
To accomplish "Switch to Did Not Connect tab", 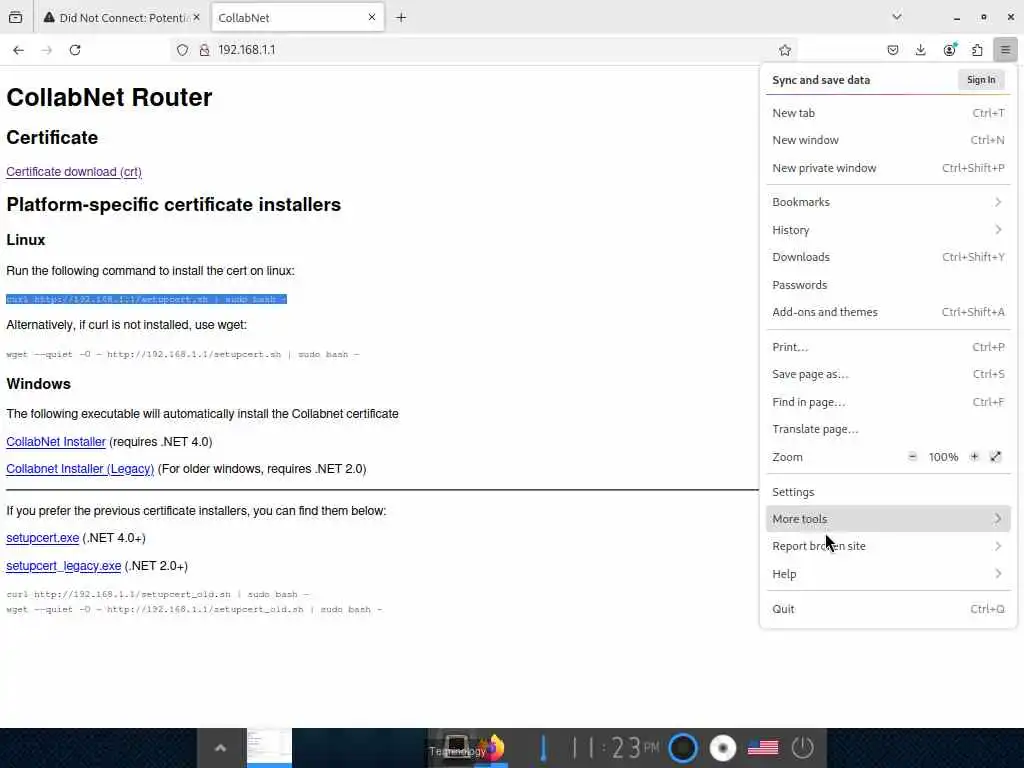I will coord(121,18).
